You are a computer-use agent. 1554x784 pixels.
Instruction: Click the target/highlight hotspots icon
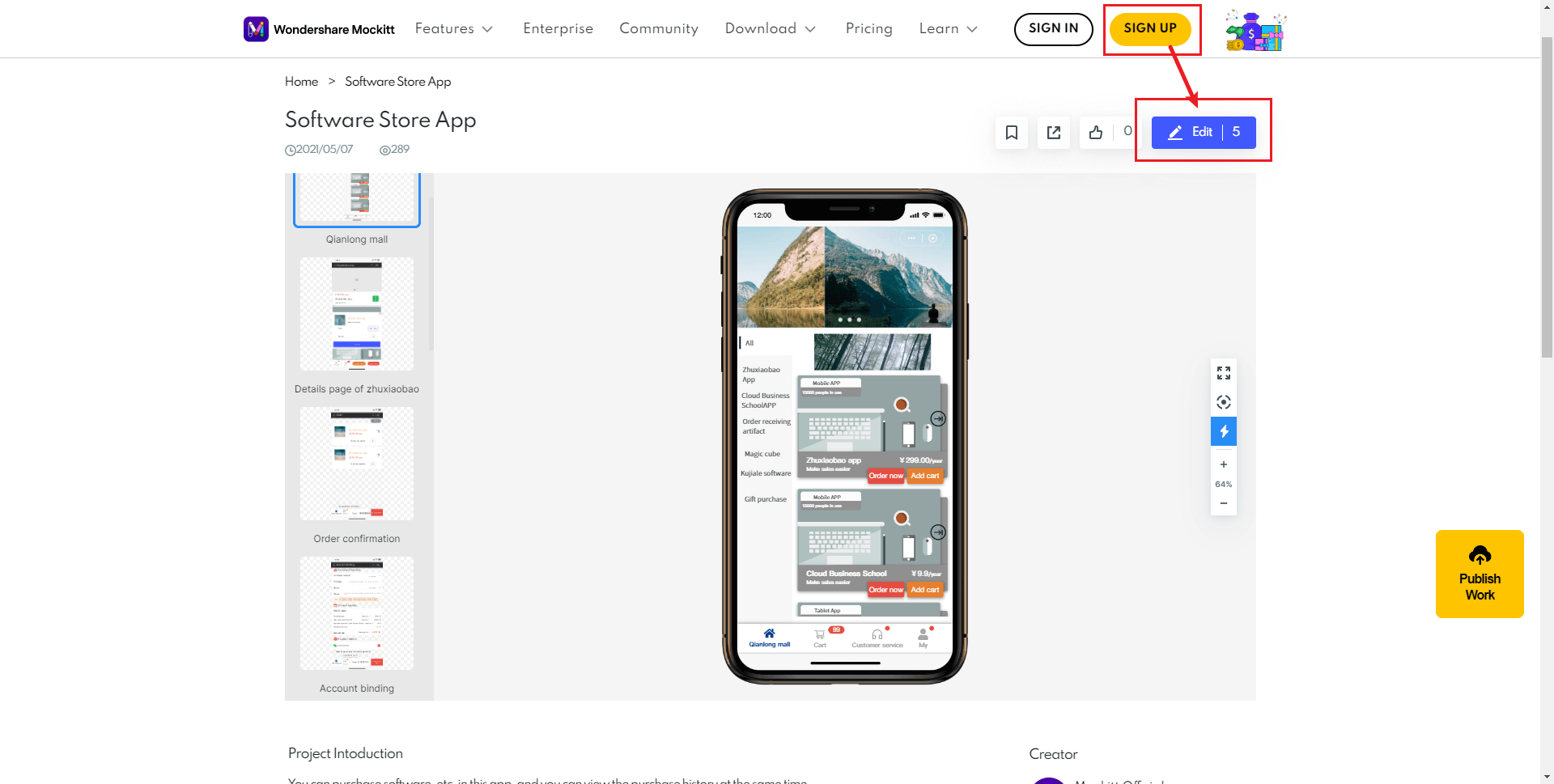coord(1224,402)
